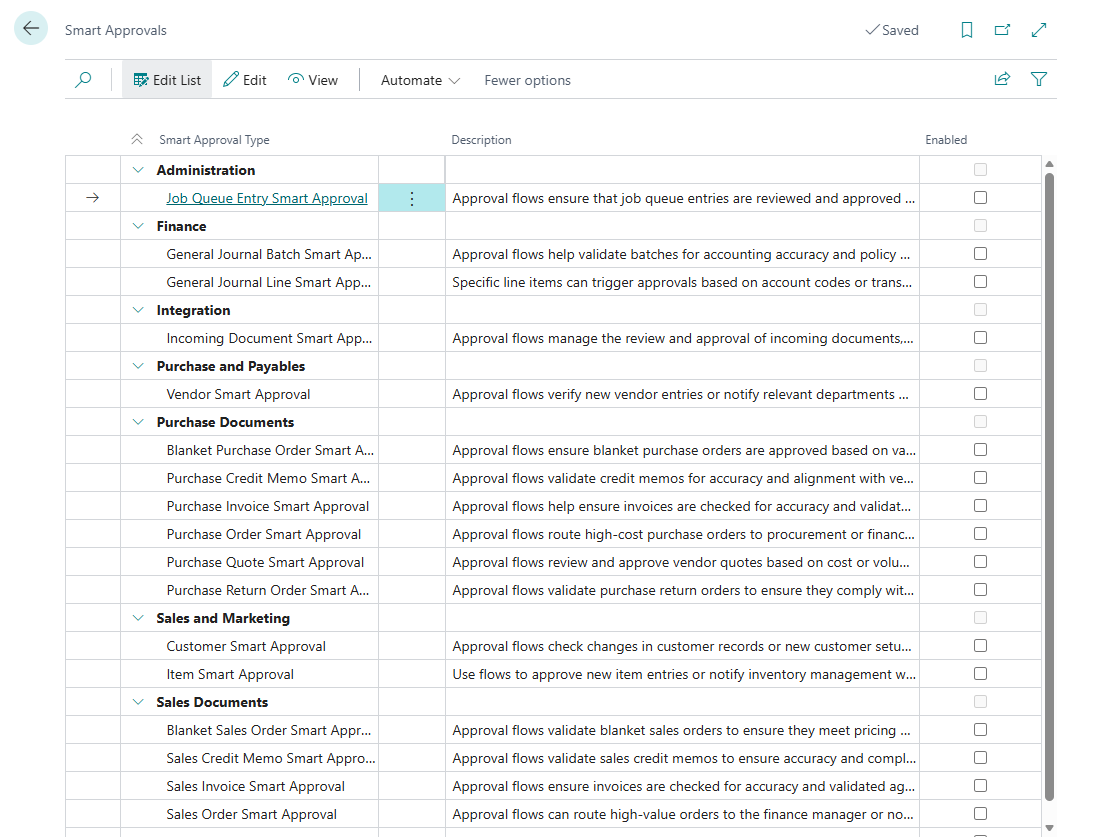
Task: Open the filter pane icon
Action: (x=1039, y=78)
